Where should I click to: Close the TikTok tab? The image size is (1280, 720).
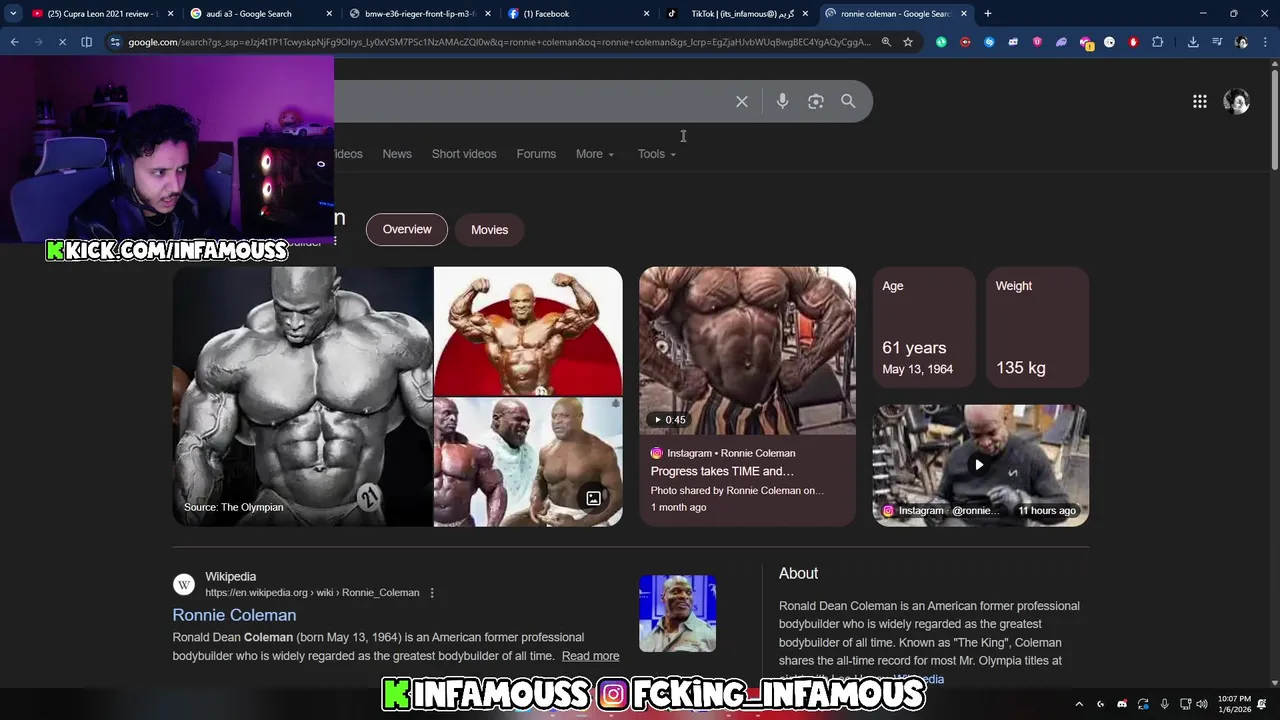click(805, 14)
